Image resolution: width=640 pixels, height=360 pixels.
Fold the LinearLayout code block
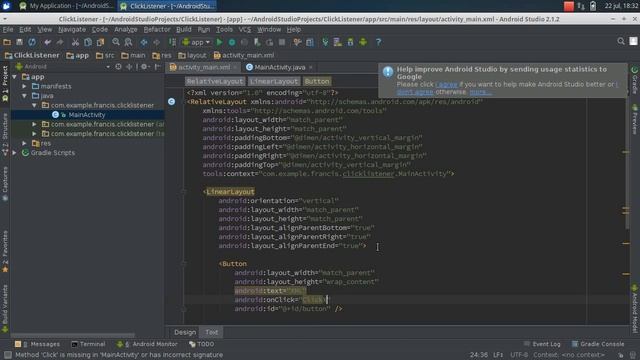tap(183, 192)
